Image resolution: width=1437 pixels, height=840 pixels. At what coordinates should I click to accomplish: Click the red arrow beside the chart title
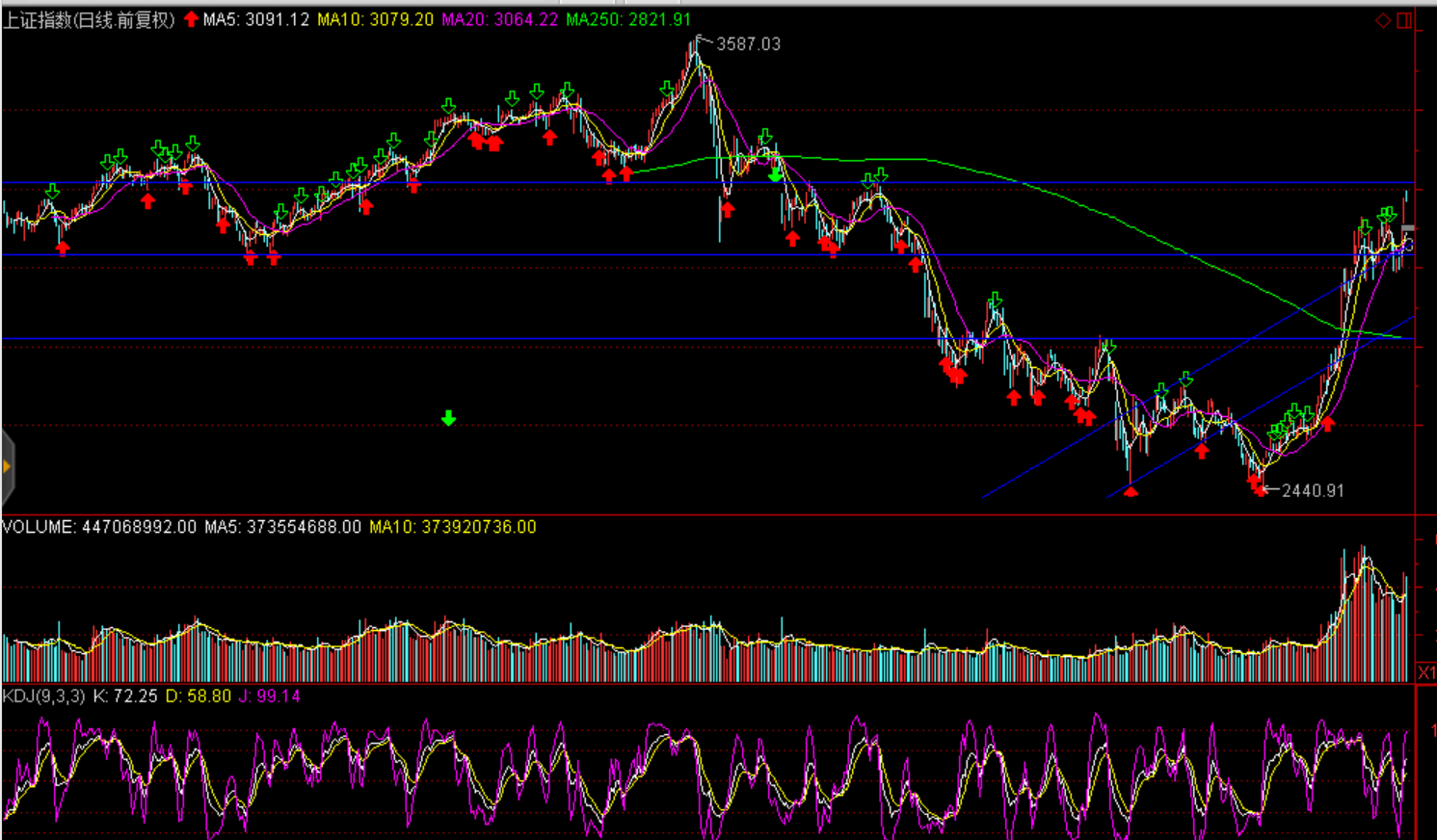tap(191, 19)
